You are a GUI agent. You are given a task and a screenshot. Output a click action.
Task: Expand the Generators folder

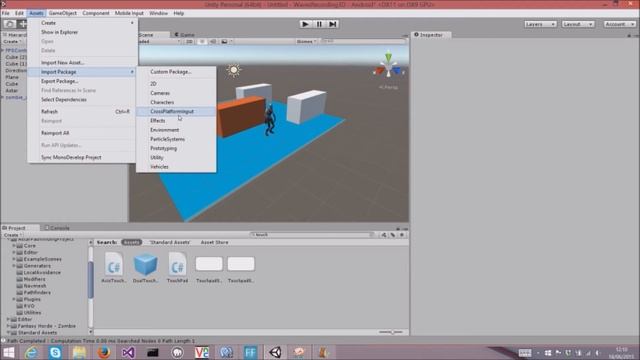point(14,266)
